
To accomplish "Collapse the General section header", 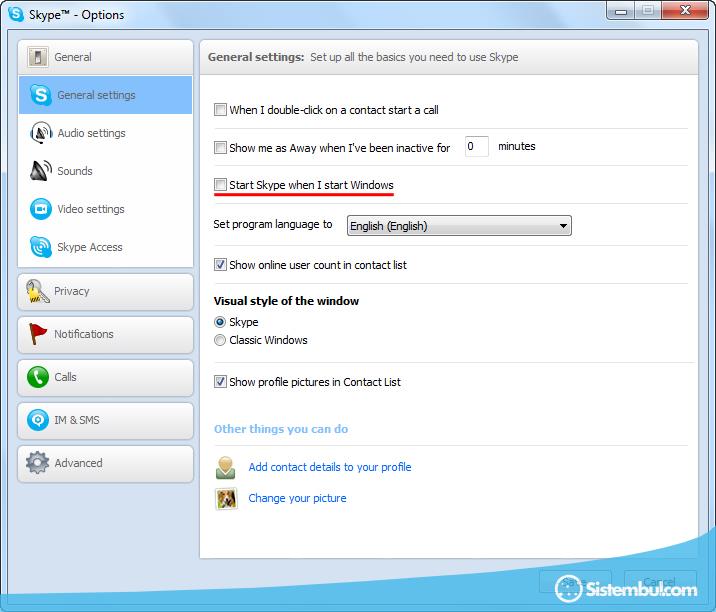I will [105, 57].
